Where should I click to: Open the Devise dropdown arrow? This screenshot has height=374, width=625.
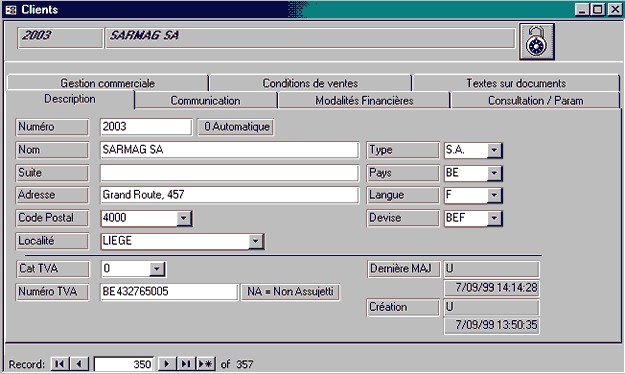pyautogui.click(x=494, y=218)
